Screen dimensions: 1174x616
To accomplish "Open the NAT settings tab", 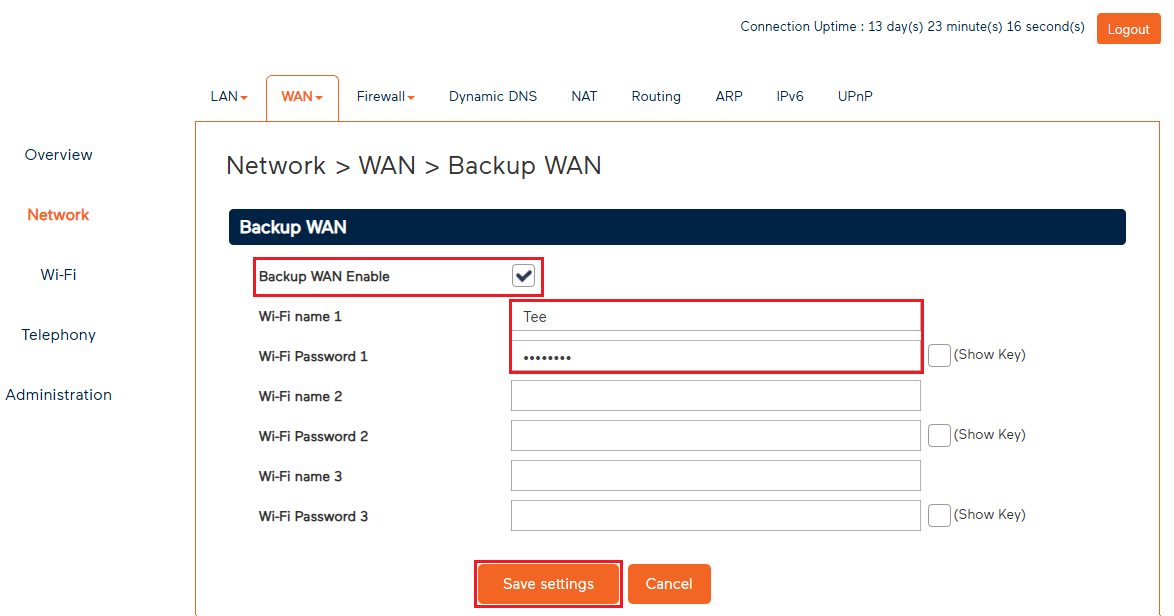I will pos(584,96).
